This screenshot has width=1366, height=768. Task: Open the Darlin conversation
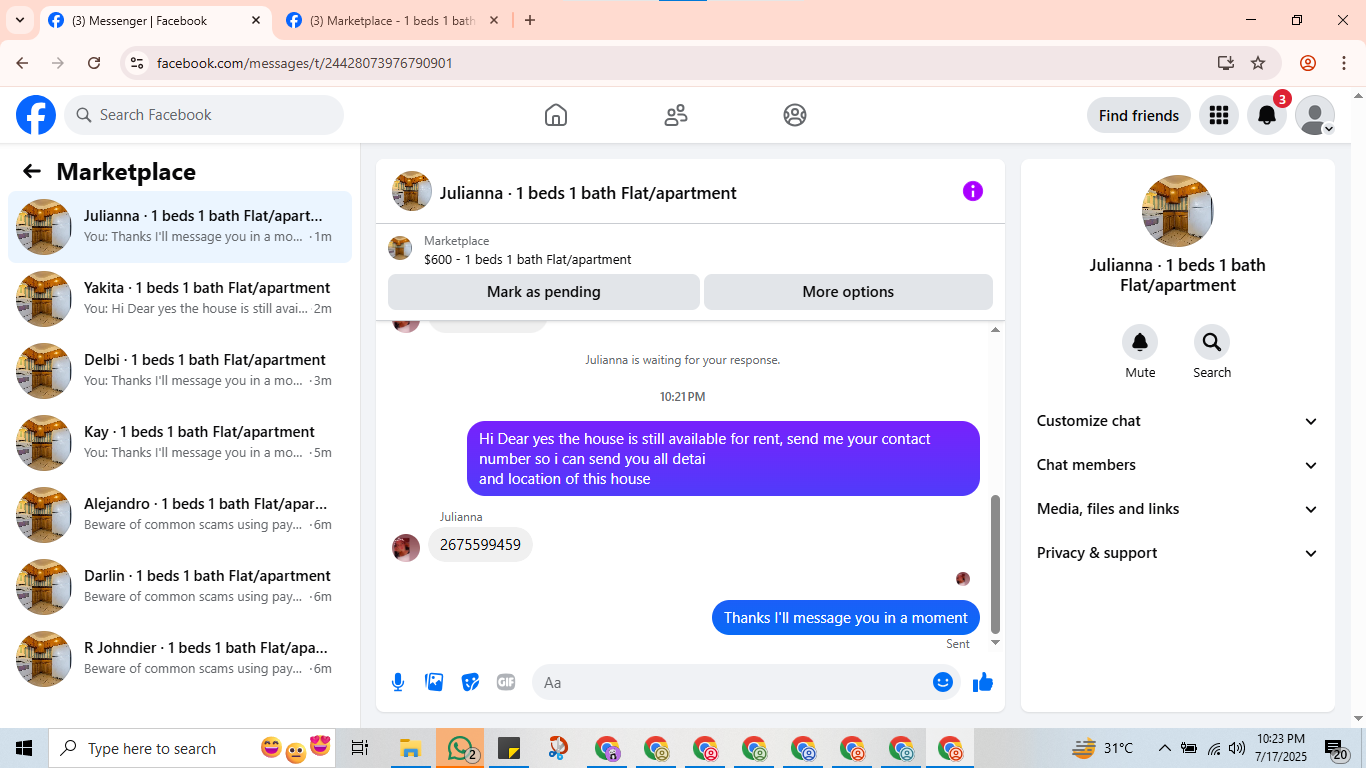click(x=180, y=587)
